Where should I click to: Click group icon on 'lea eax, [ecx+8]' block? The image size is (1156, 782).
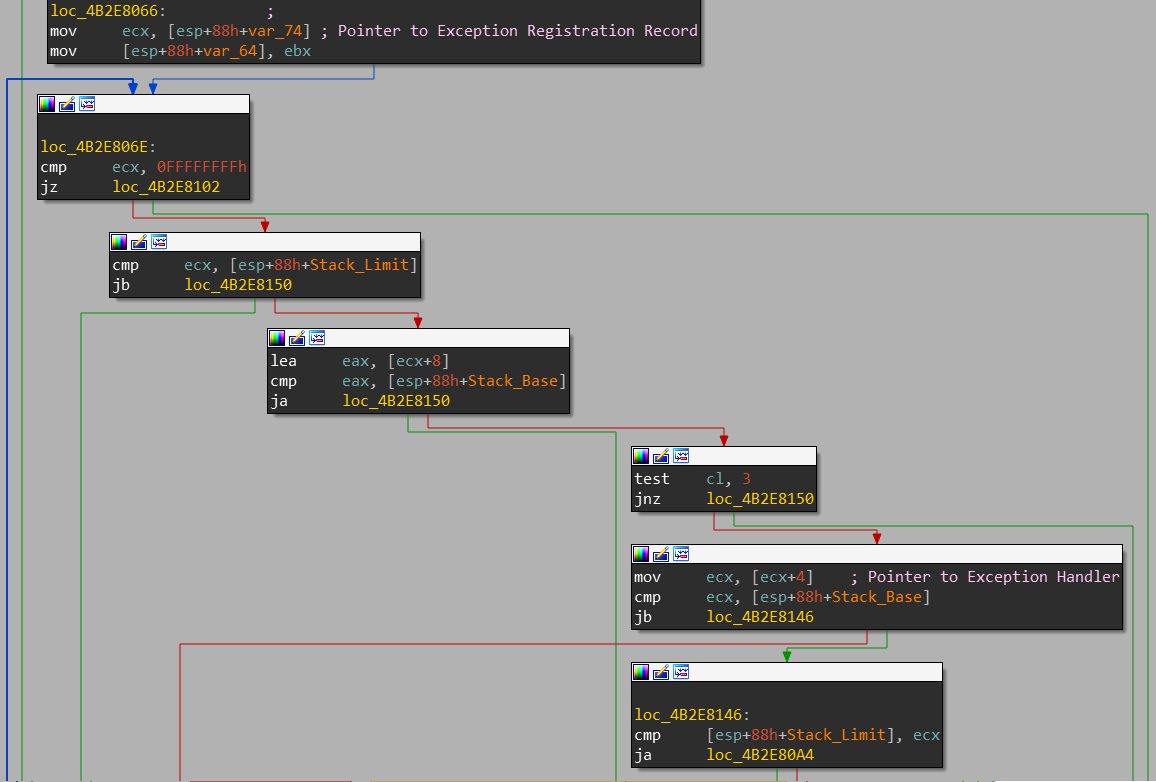317,338
